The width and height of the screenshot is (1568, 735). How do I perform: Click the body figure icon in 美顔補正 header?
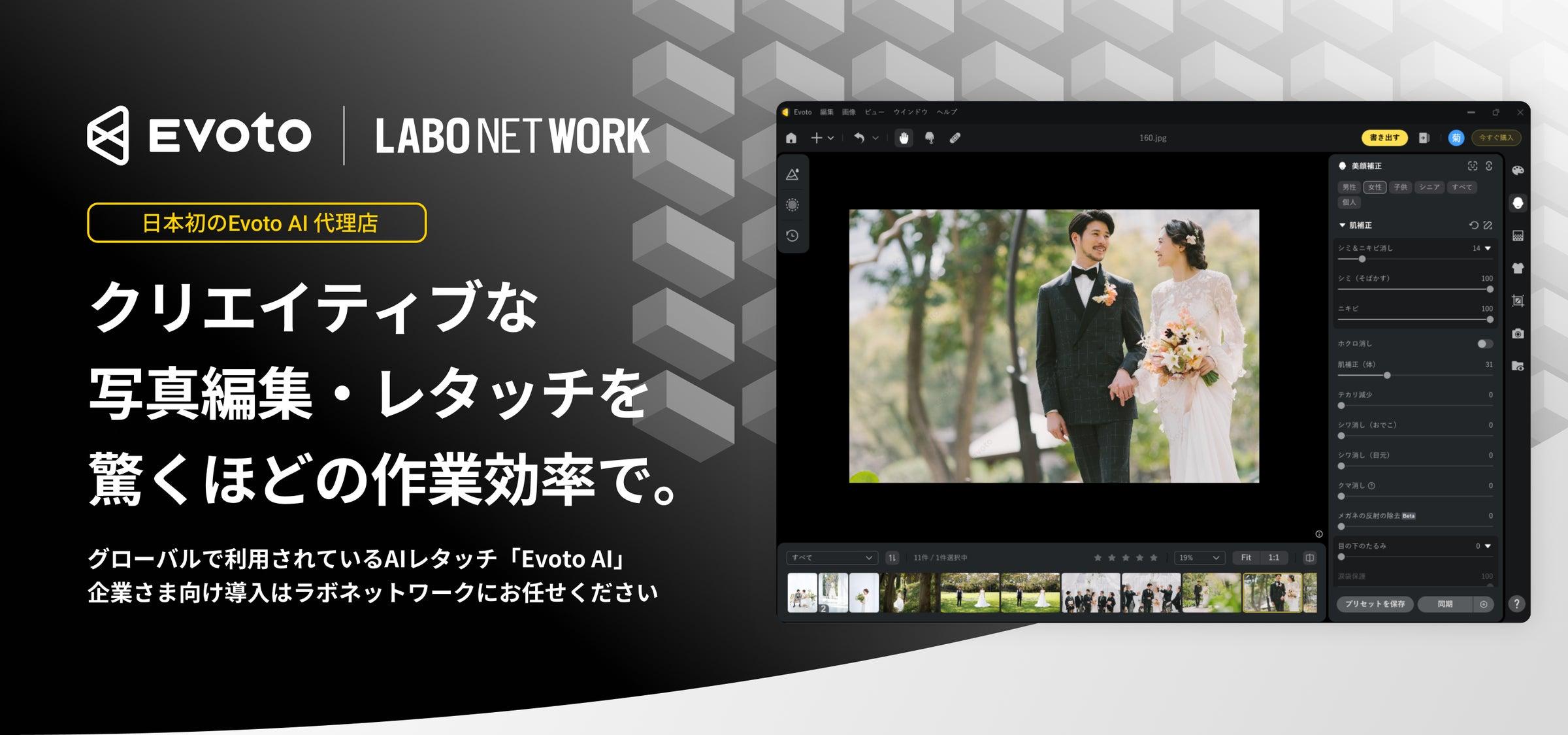(x=1489, y=166)
